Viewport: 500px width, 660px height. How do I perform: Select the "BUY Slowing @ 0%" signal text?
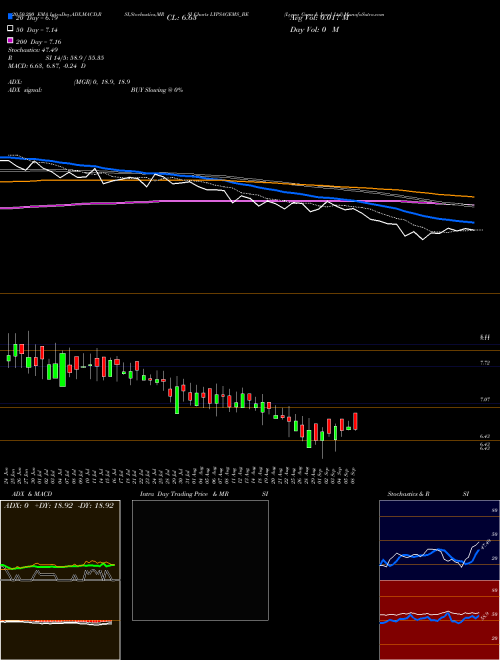pyautogui.click(x=157, y=90)
